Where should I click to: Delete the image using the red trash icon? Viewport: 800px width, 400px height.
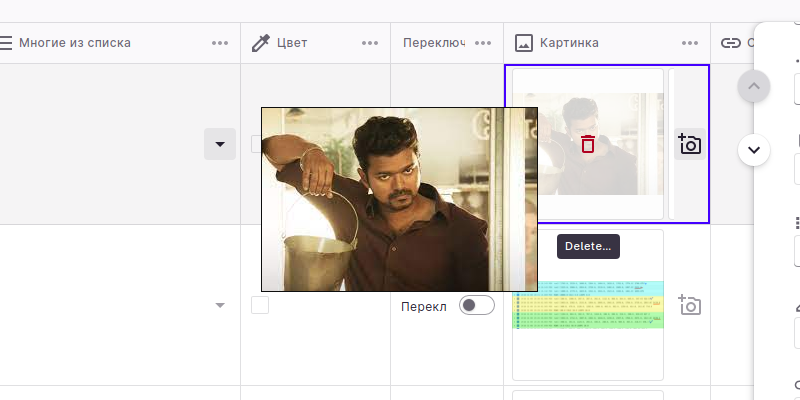pyautogui.click(x=588, y=144)
